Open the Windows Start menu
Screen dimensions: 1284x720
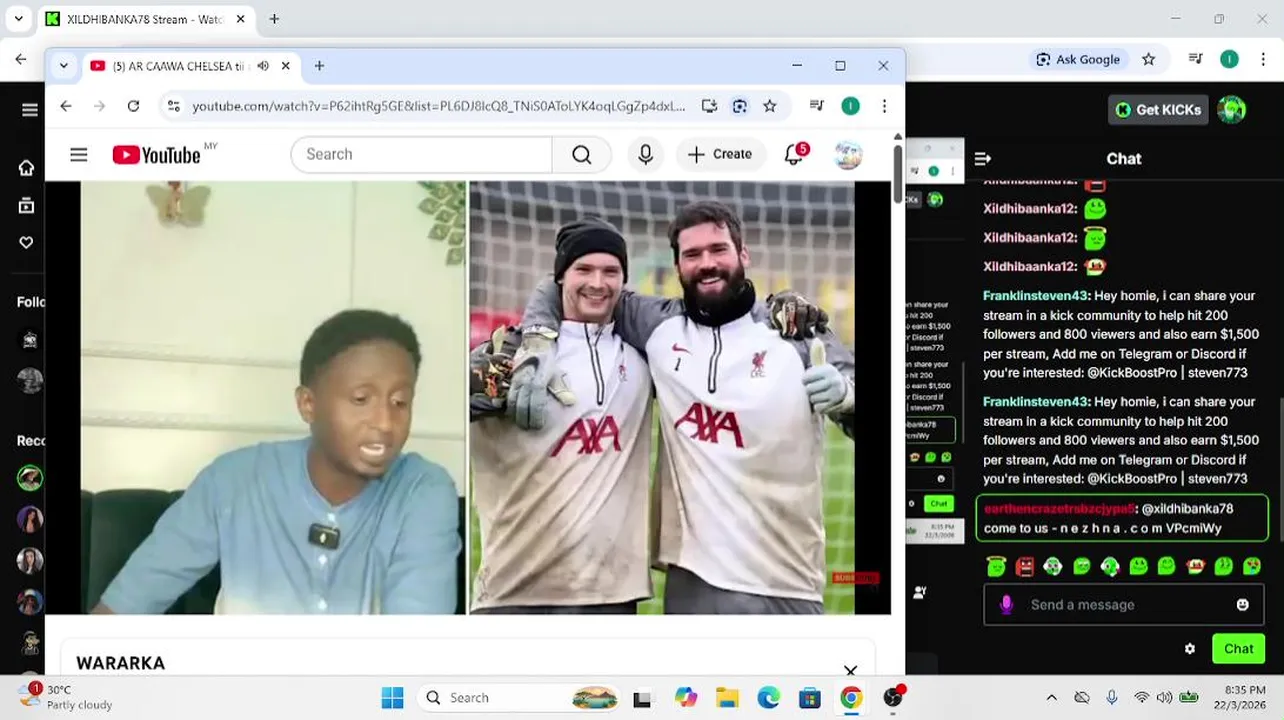(392, 698)
